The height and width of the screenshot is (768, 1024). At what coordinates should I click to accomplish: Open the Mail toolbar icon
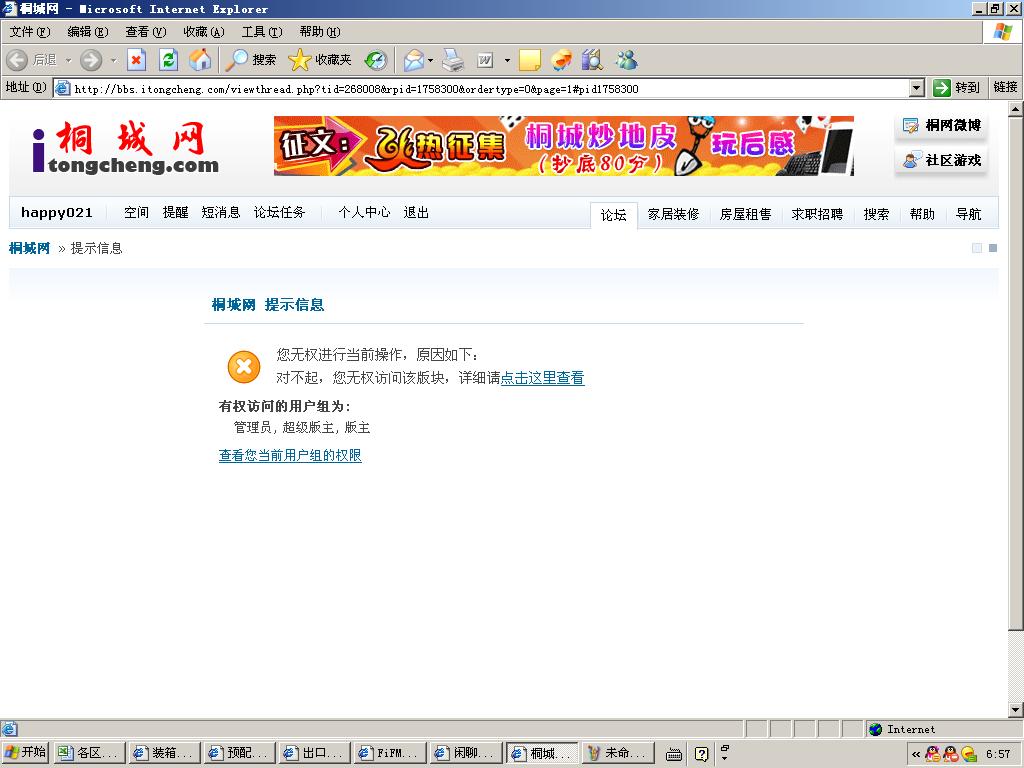pos(413,60)
